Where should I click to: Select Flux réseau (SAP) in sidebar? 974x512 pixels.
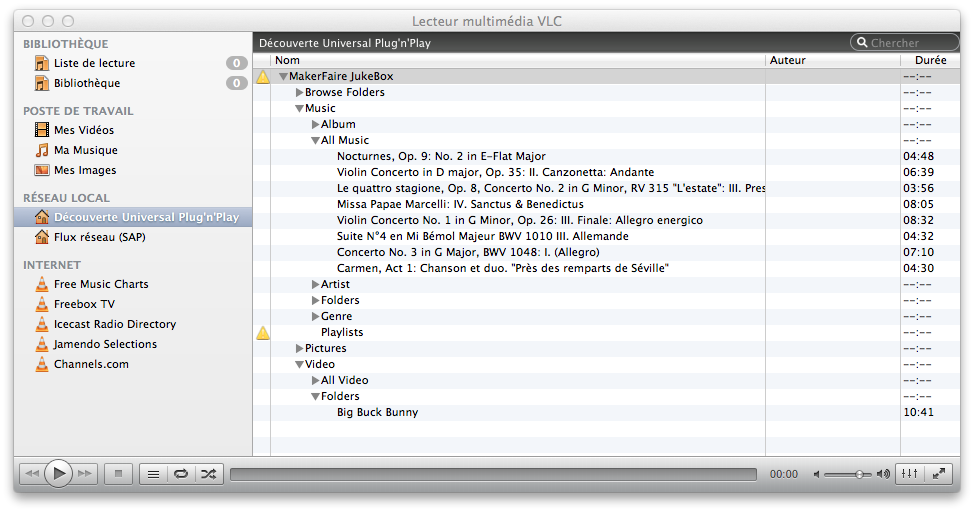click(99, 237)
